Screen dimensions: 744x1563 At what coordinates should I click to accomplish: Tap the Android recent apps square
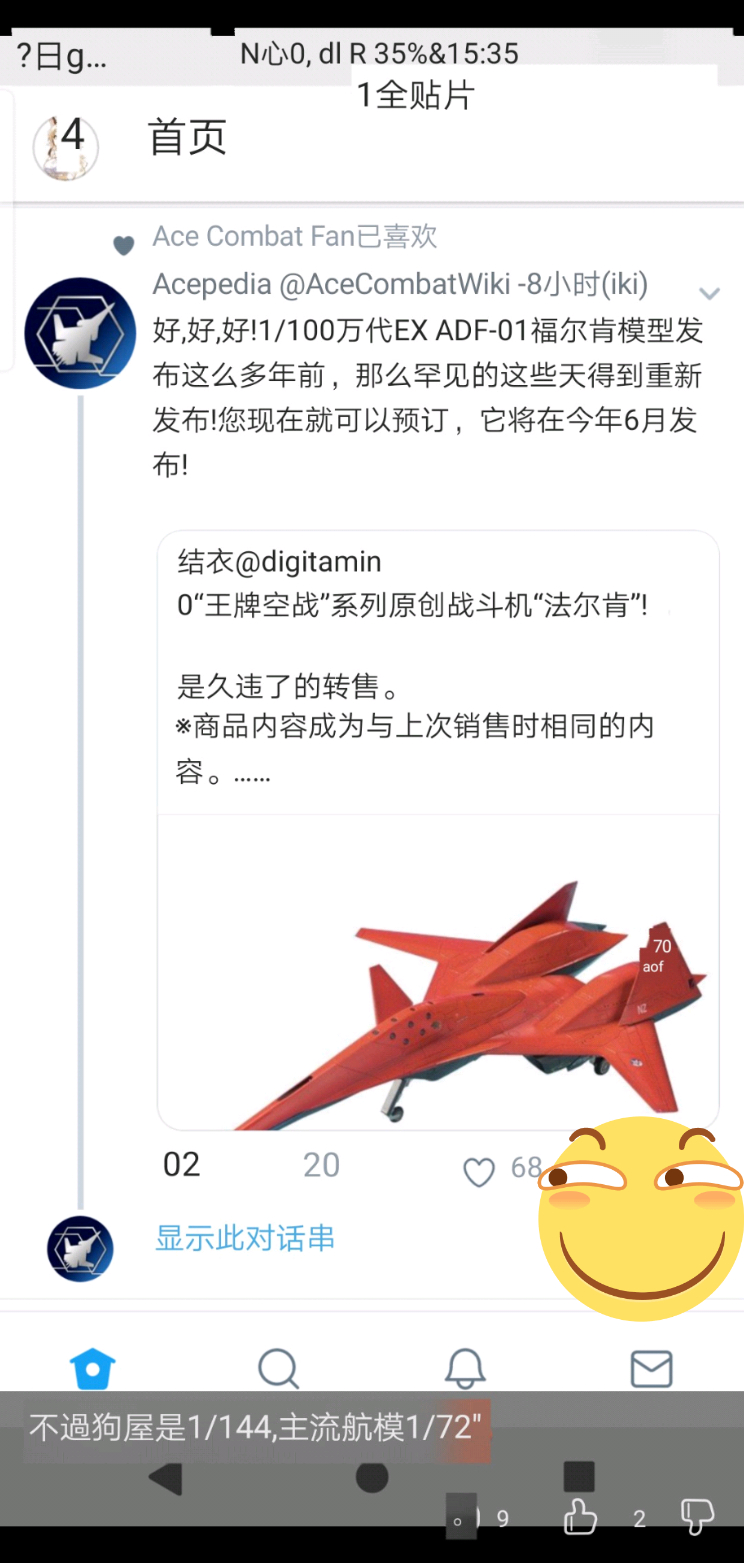pos(579,1476)
